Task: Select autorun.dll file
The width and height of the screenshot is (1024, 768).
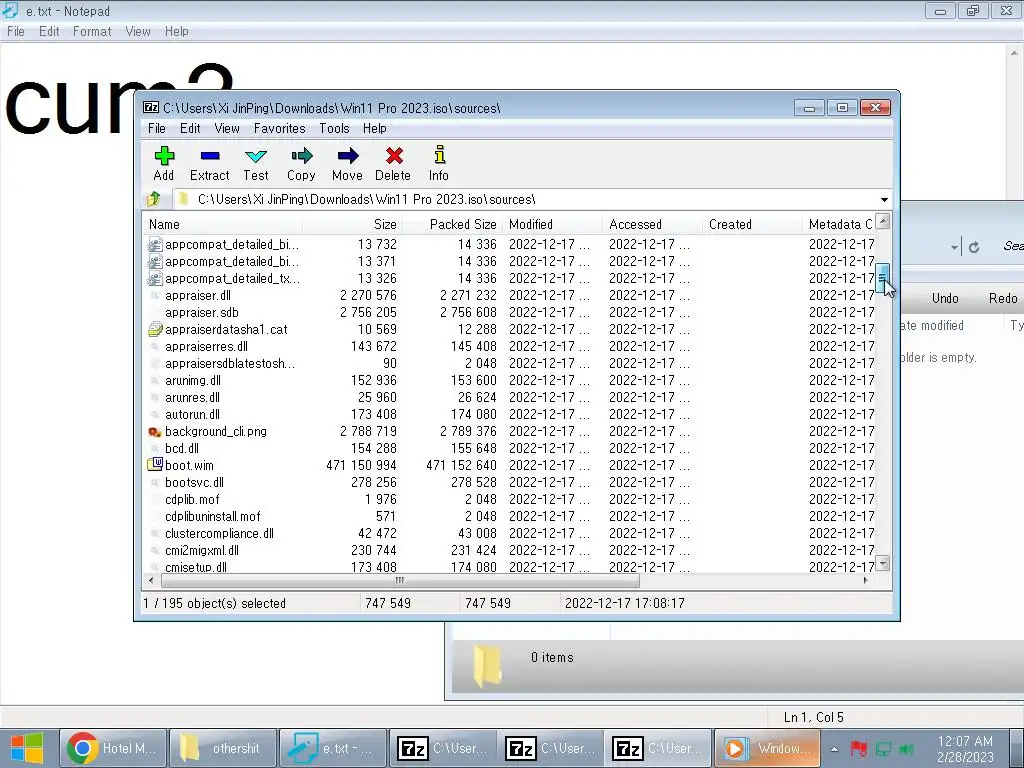Action: [x=192, y=414]
